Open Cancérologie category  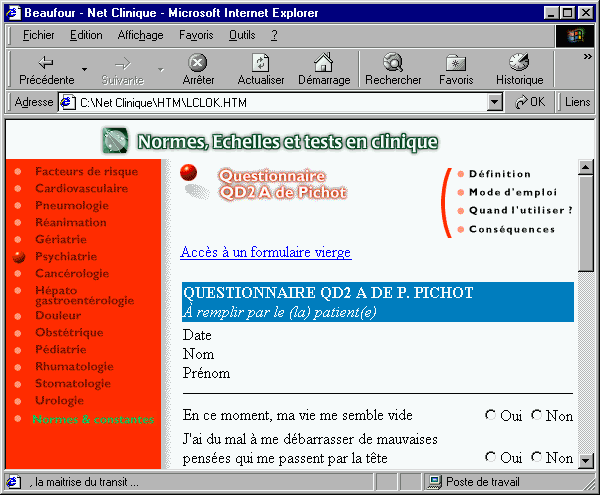[72, 274]
